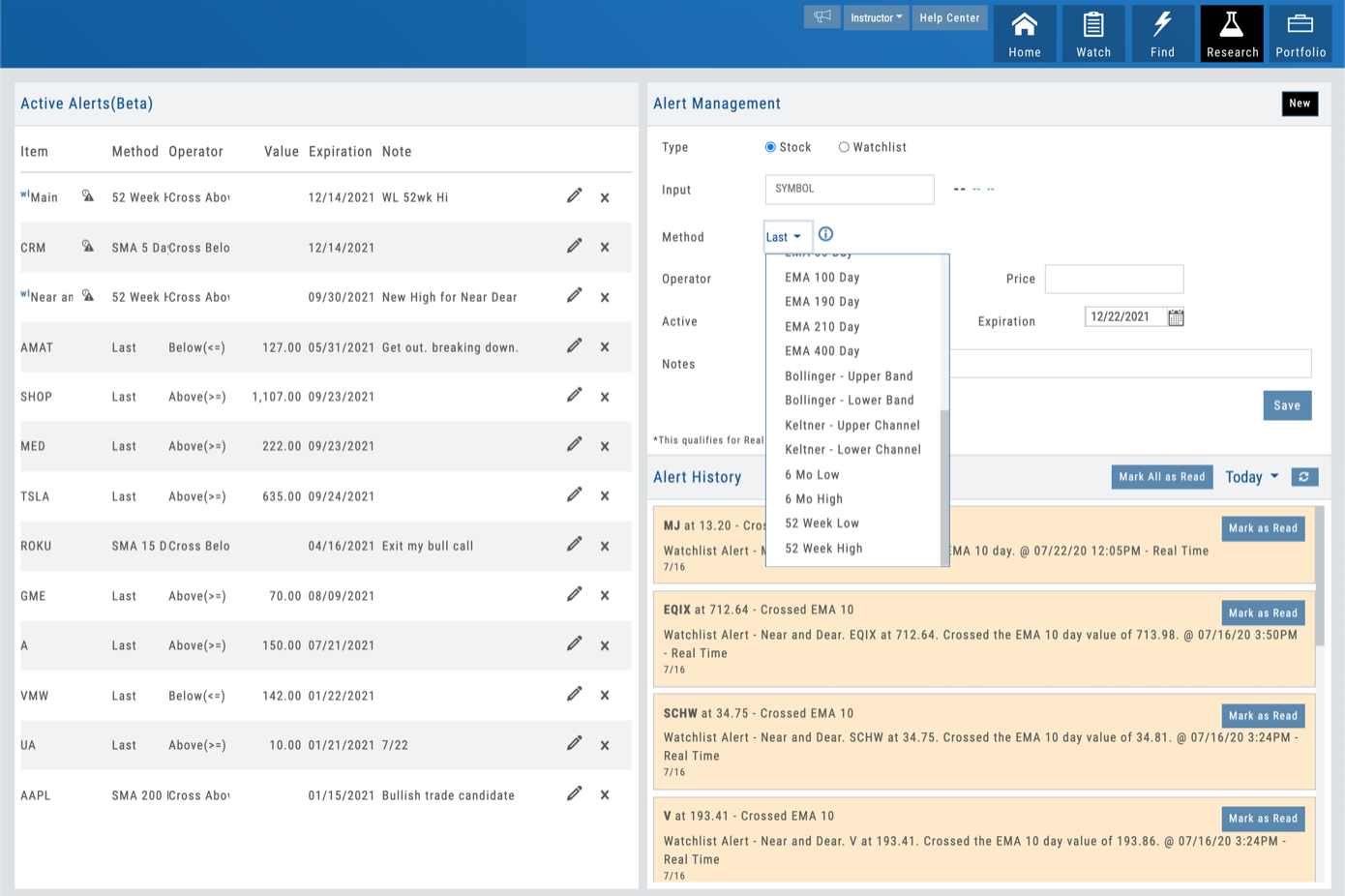Edit the AMAT alert
Viewport: 1345px width, 896px height.
[575, 345]
